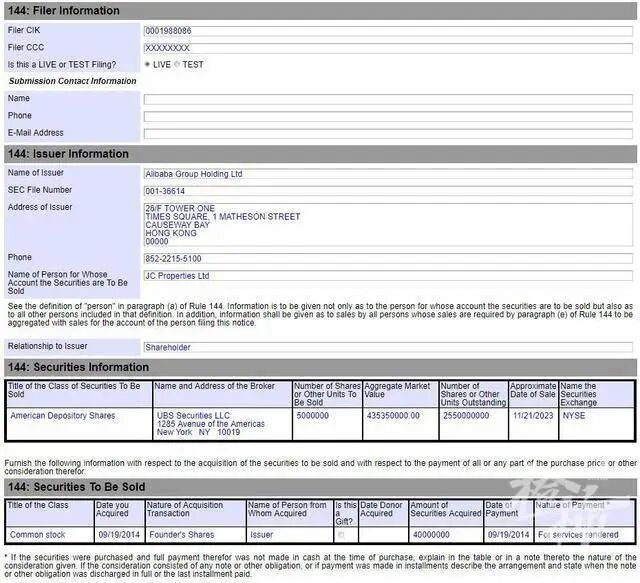The height and width of the screenshot is (583, 640).
Task: Click the '144: Issuer Information' header
Action: coord(320,154)
